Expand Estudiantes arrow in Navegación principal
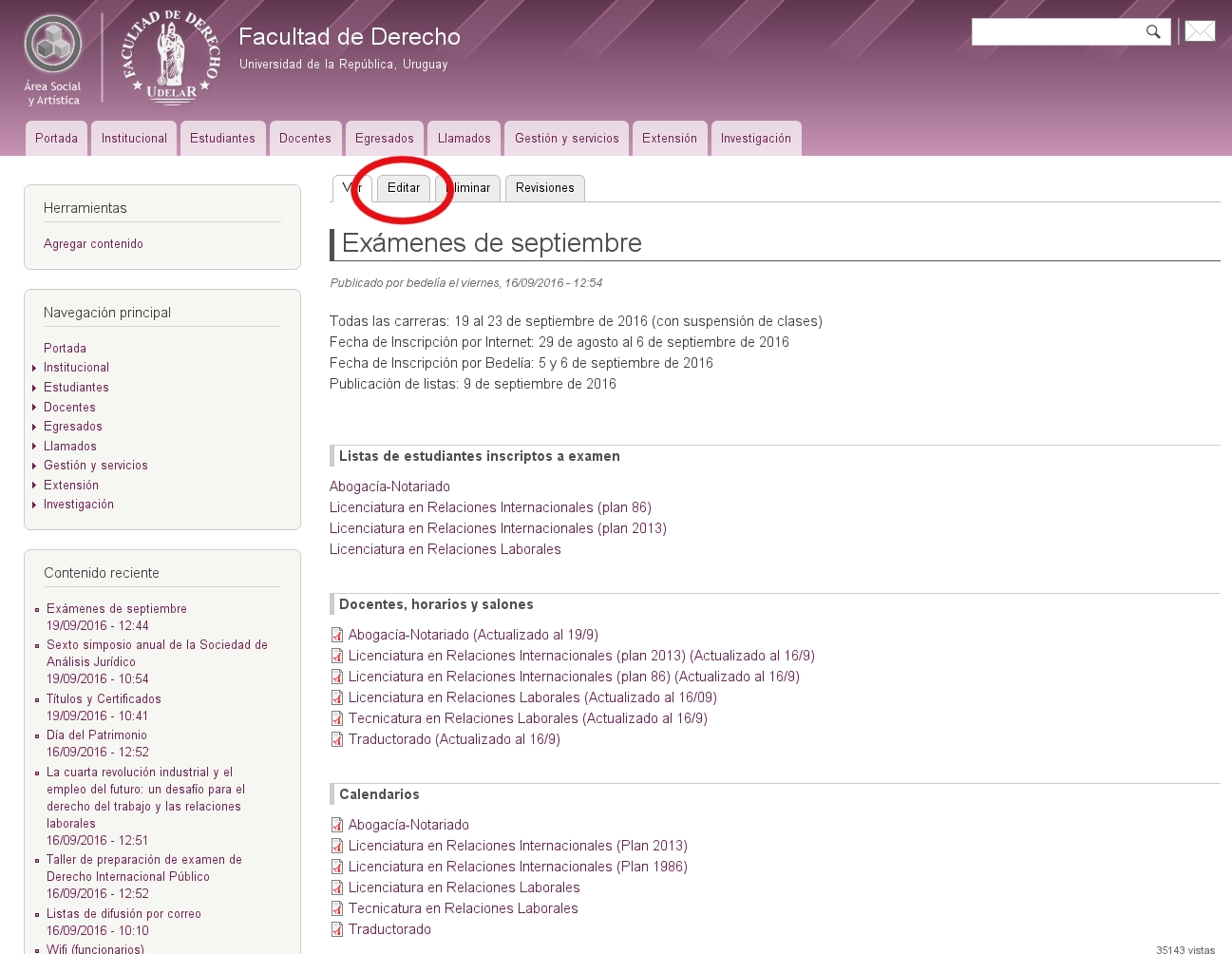The height and width of the screenshot is (954, 1232). click(34, 388)
